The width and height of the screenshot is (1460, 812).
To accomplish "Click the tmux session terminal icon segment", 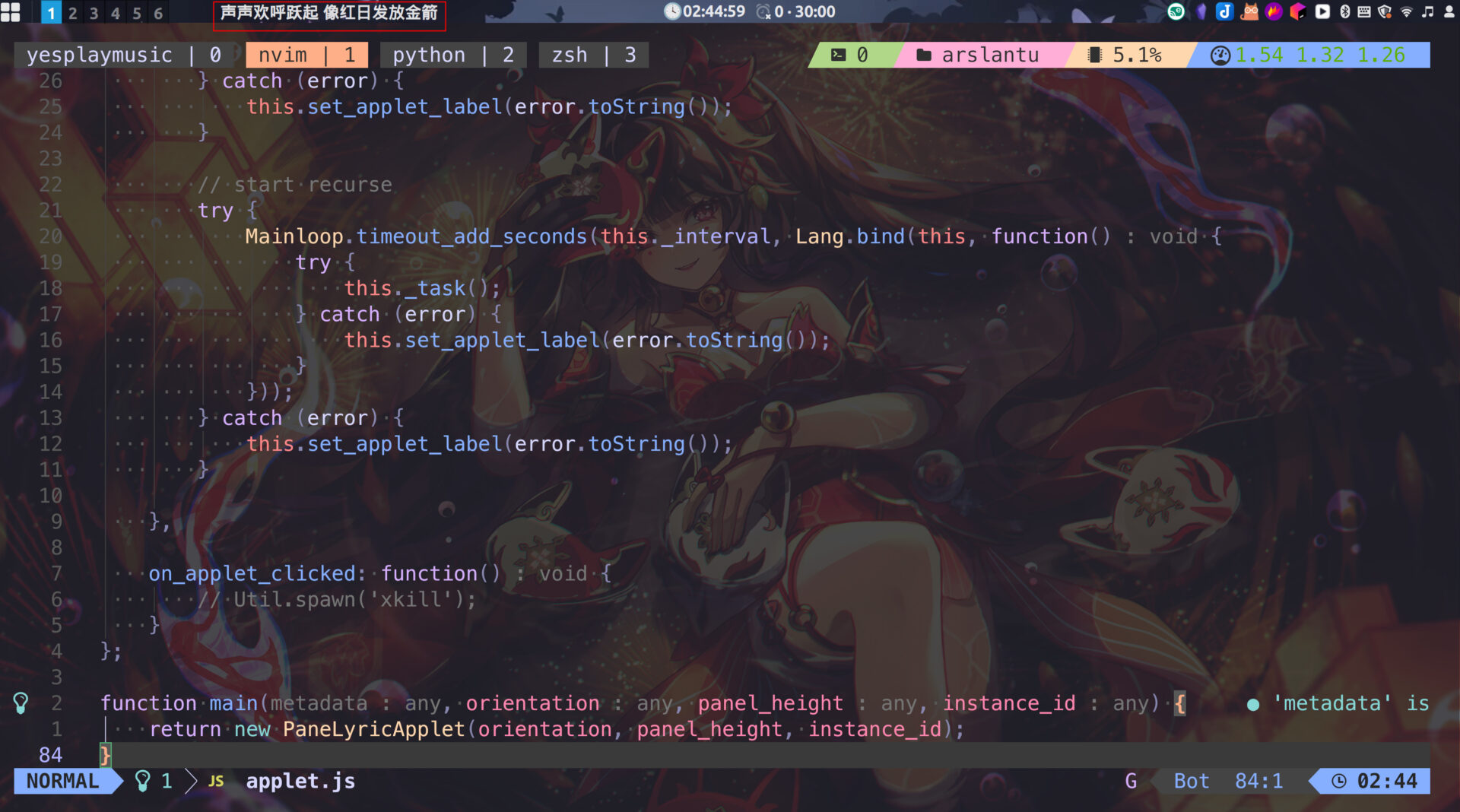I will 850,55.
